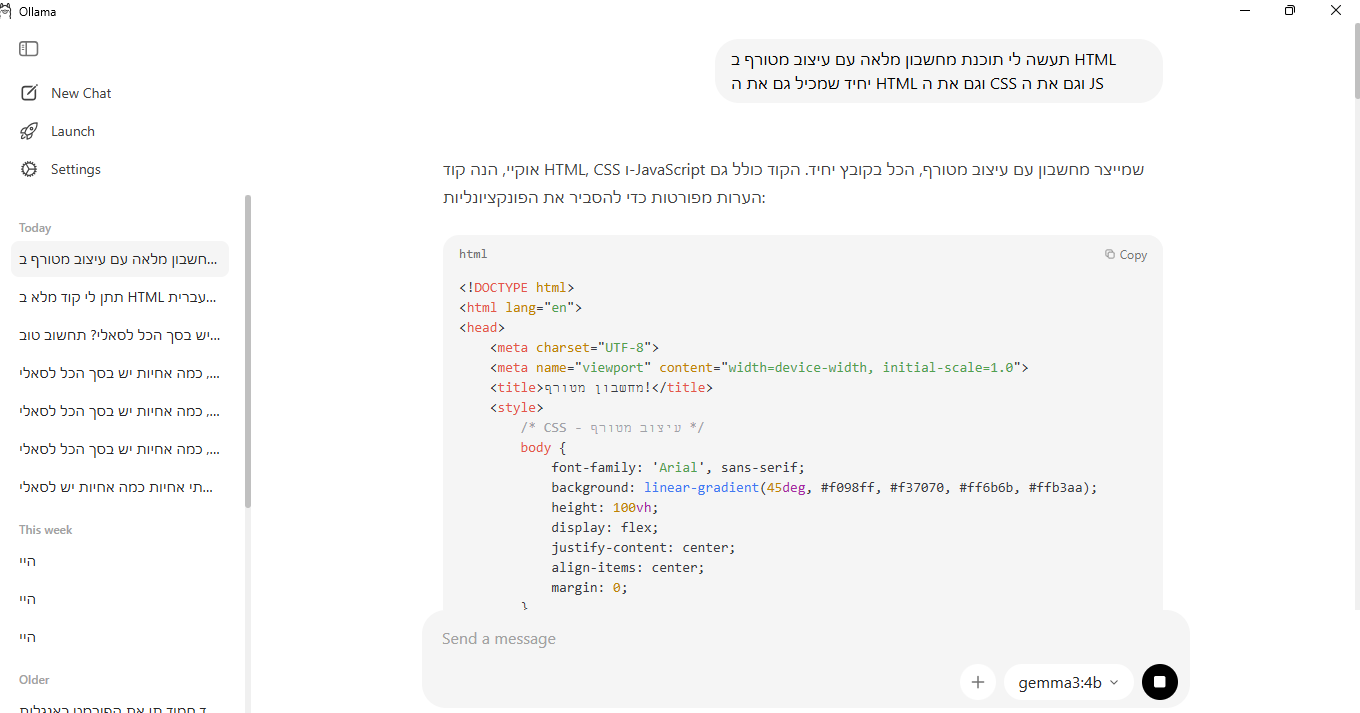Open Settings via the gear icon
1360x713 pixels.
point(29,169)
